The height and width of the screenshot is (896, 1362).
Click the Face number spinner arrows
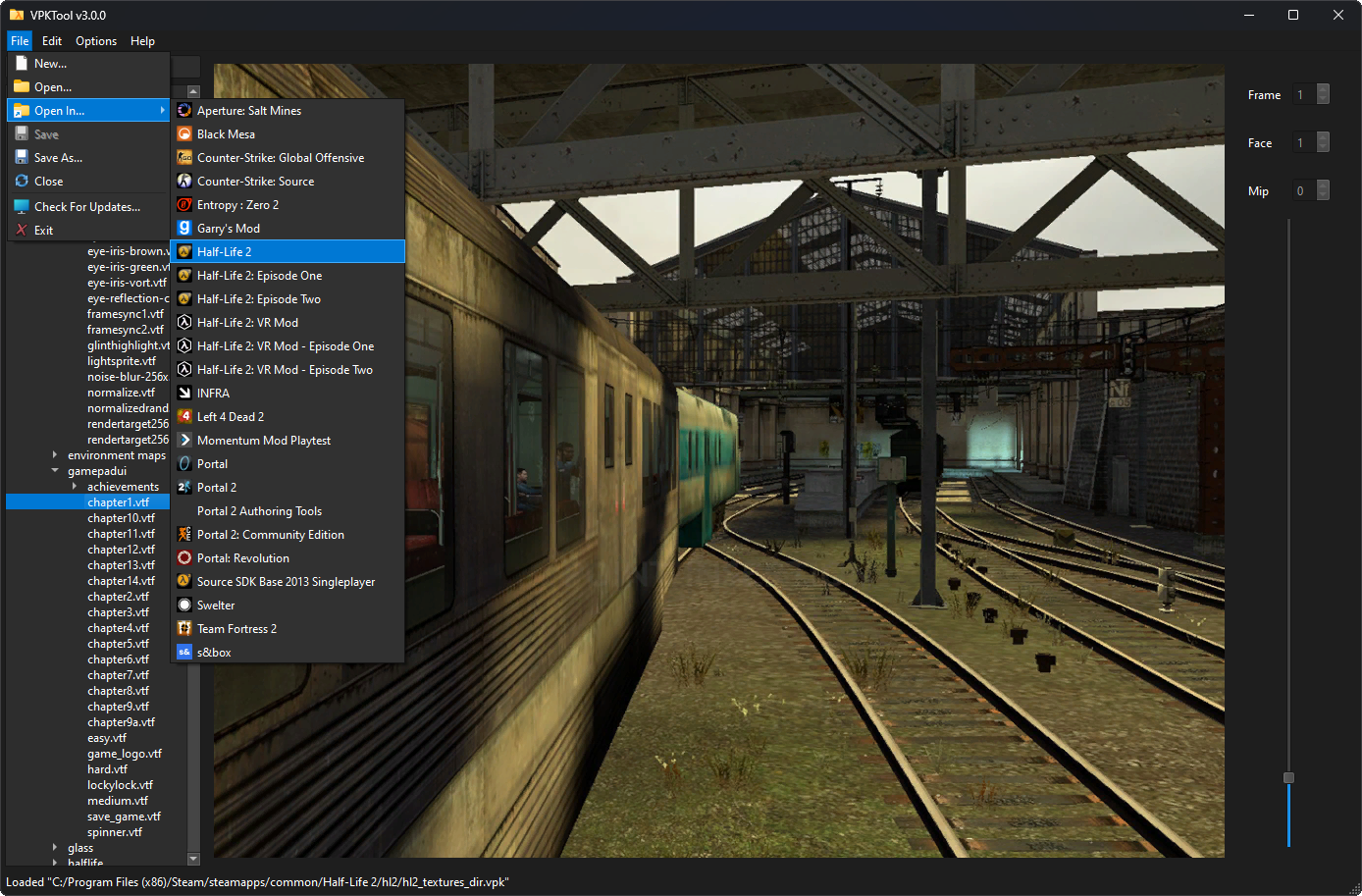pyautogui.click(x=1323, y=142)
